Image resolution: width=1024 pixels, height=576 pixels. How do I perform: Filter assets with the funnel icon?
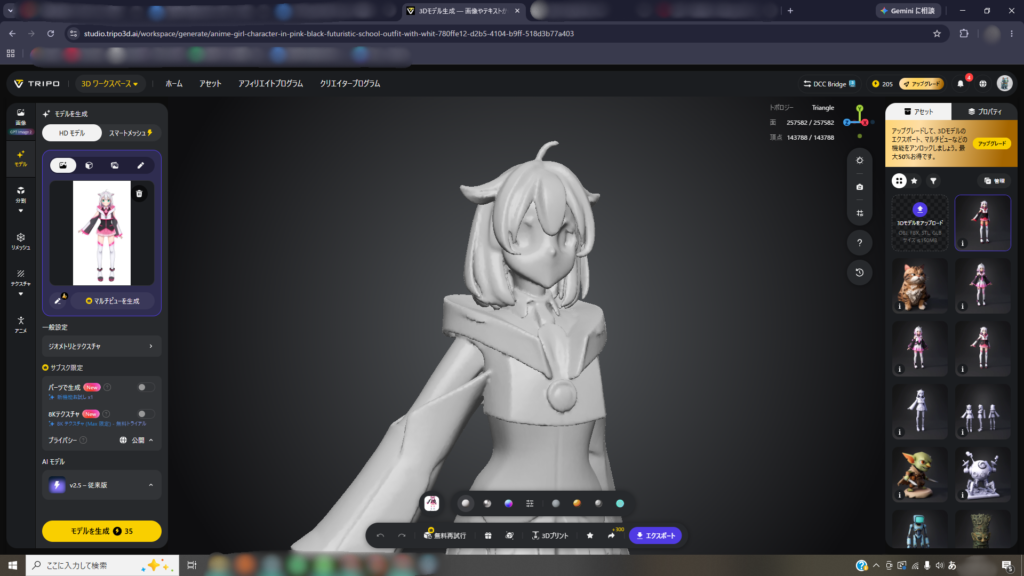tap(933, 181)
